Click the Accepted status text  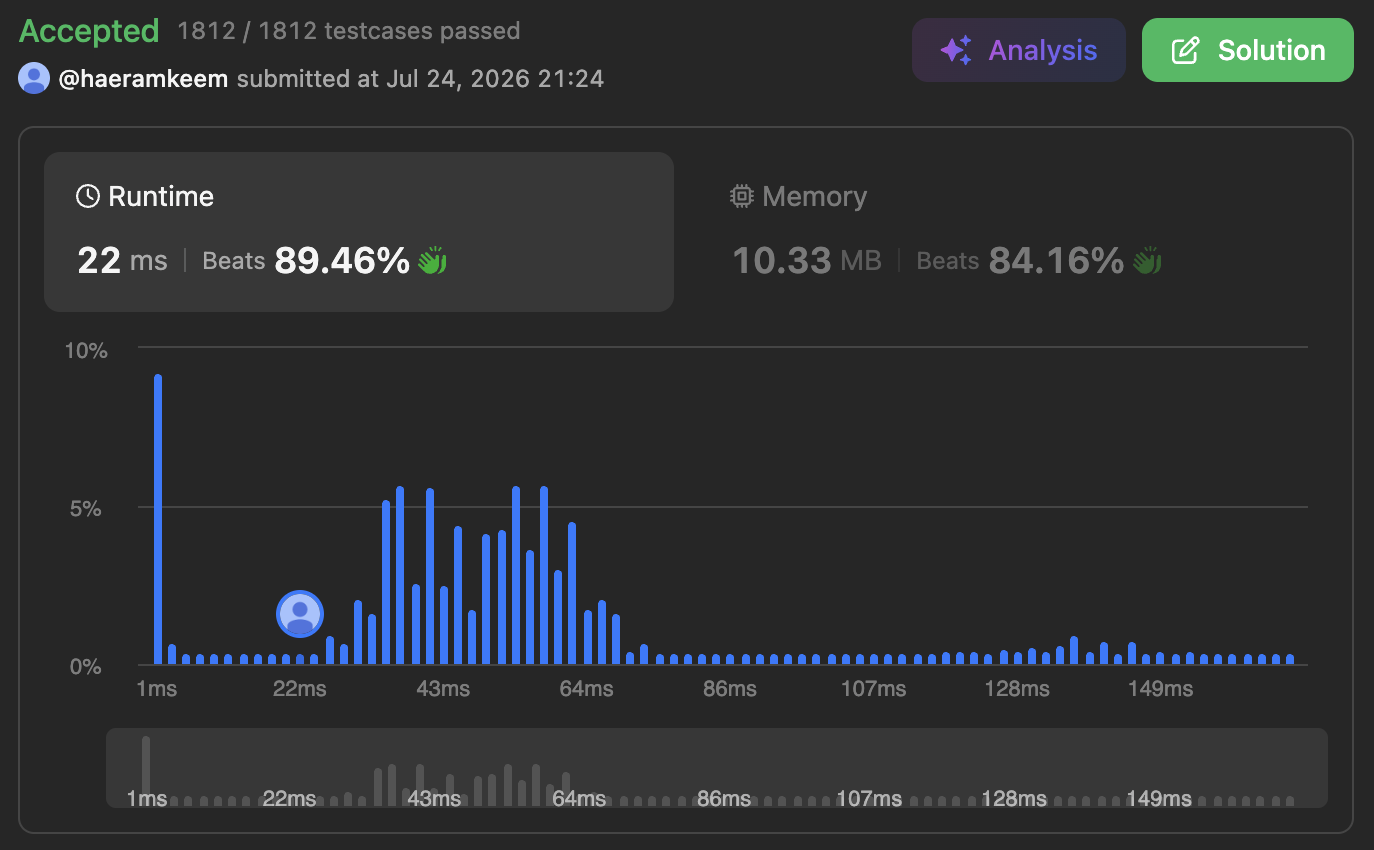pos(89,31)
